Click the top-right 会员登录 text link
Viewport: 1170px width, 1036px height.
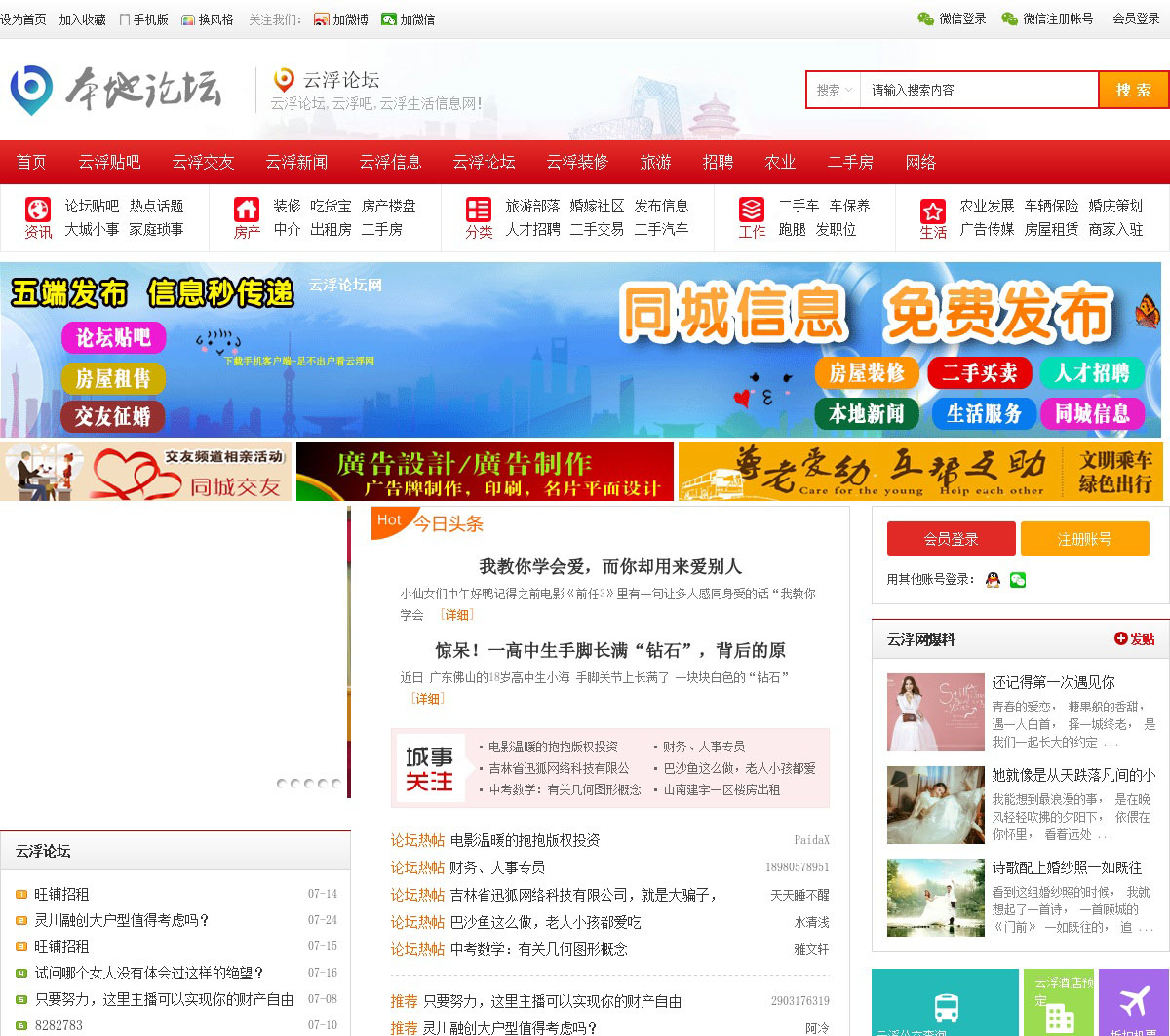1136,19
